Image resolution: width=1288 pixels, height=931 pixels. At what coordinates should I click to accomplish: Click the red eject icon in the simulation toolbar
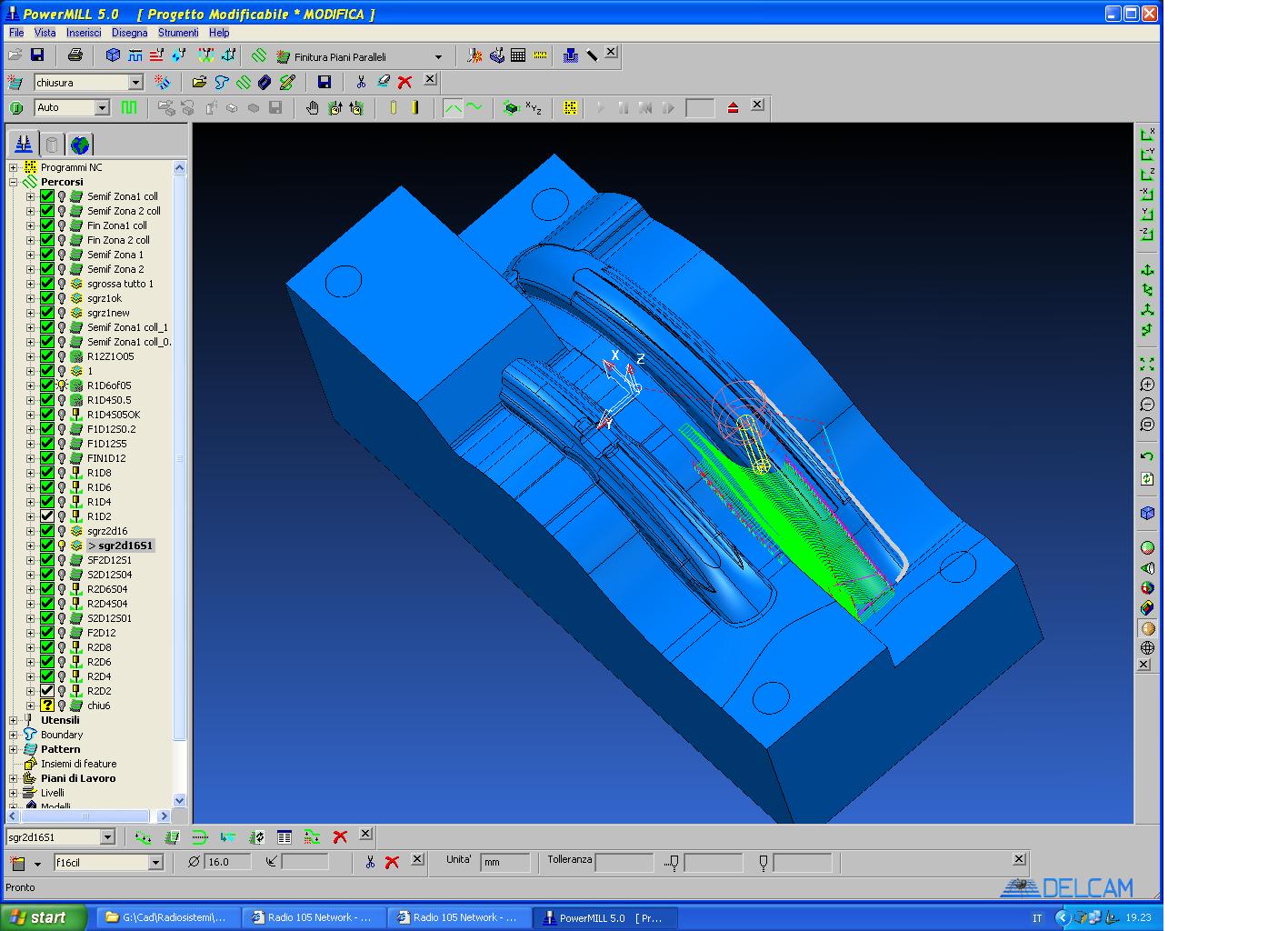734,108
